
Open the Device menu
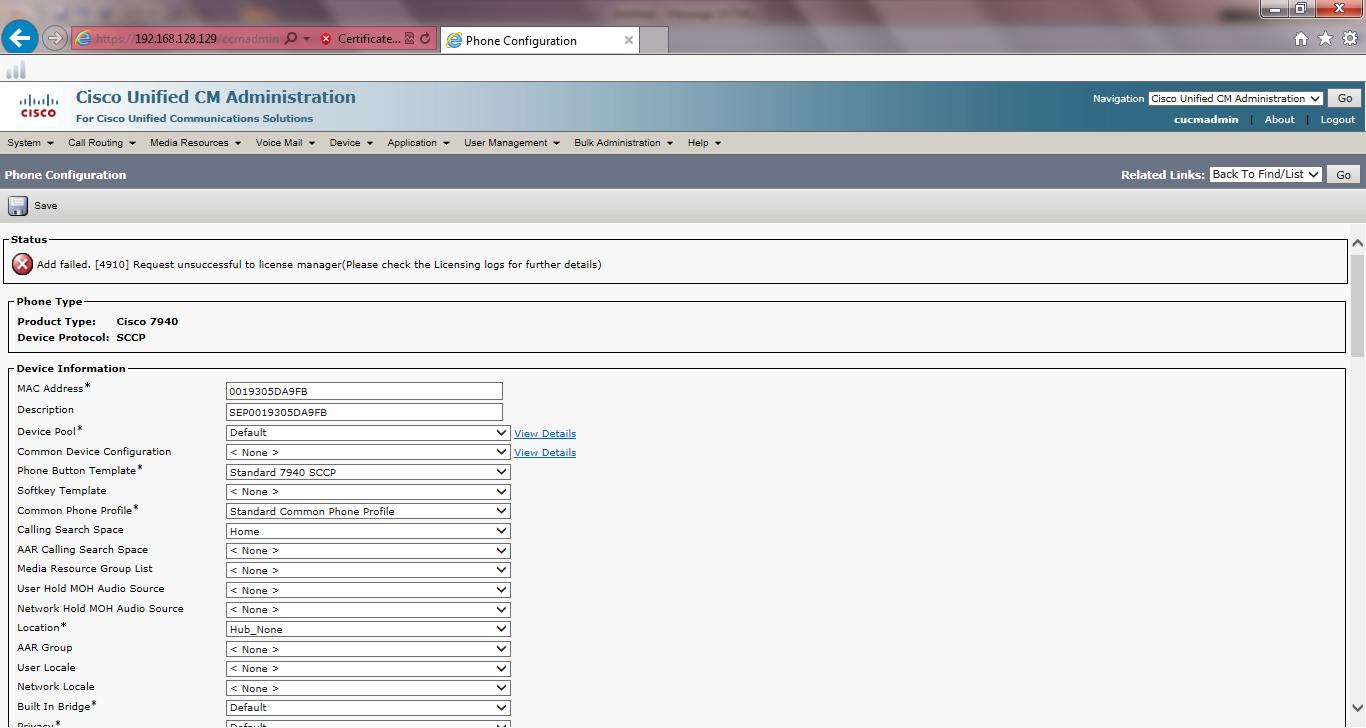click(x=351, y=143)
